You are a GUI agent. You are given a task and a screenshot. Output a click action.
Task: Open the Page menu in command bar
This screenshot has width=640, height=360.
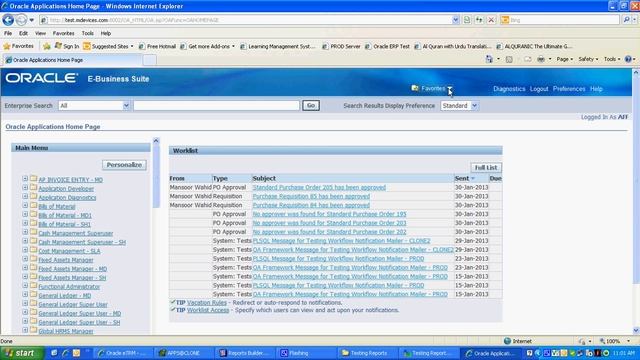coord(565,59)
